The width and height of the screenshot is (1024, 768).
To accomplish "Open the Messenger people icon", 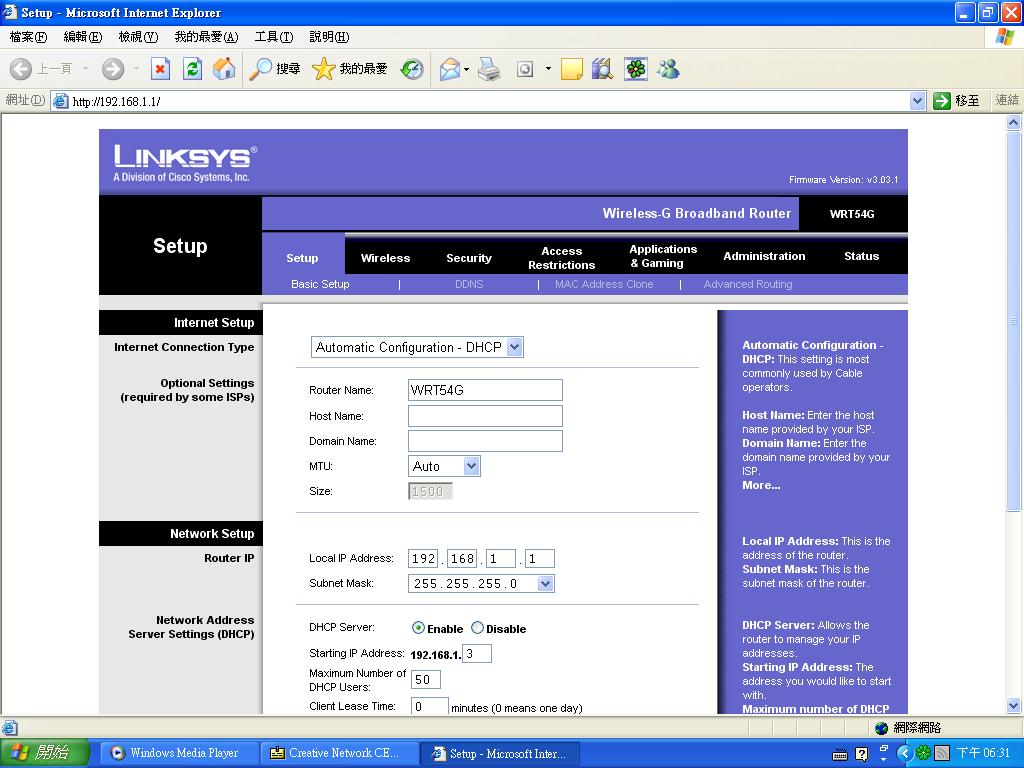I will tap(668, 69).
